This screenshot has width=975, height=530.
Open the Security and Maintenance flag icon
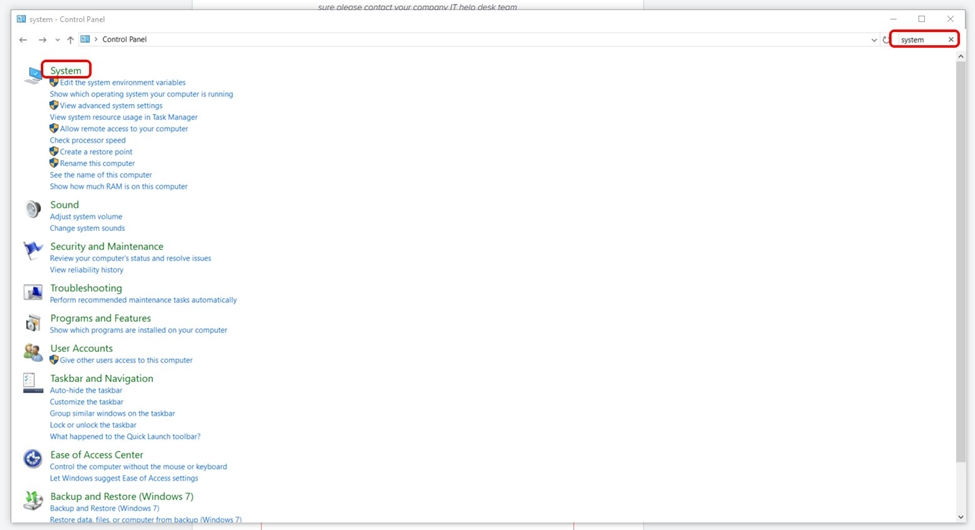33,251
